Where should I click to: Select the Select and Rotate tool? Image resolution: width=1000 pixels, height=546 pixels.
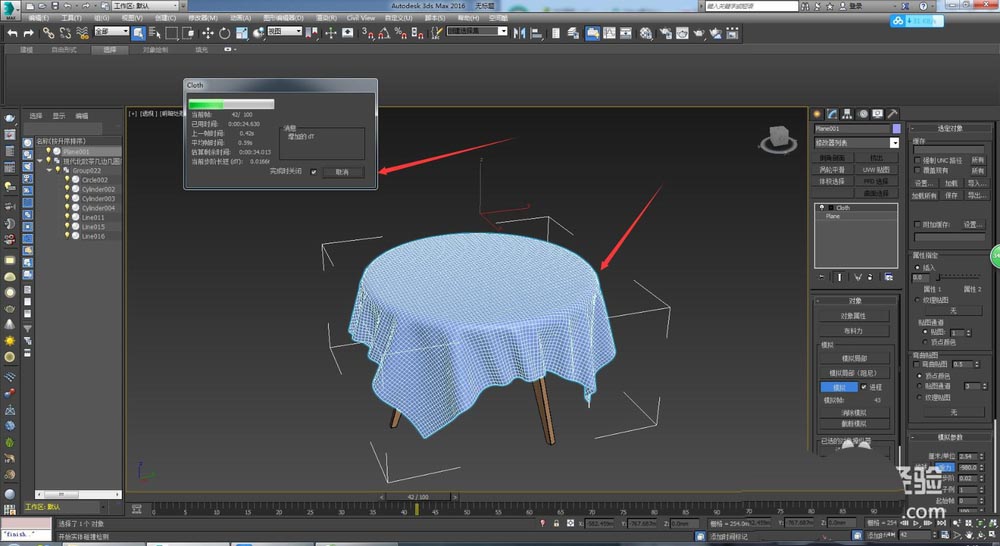(x=225, y=33)
